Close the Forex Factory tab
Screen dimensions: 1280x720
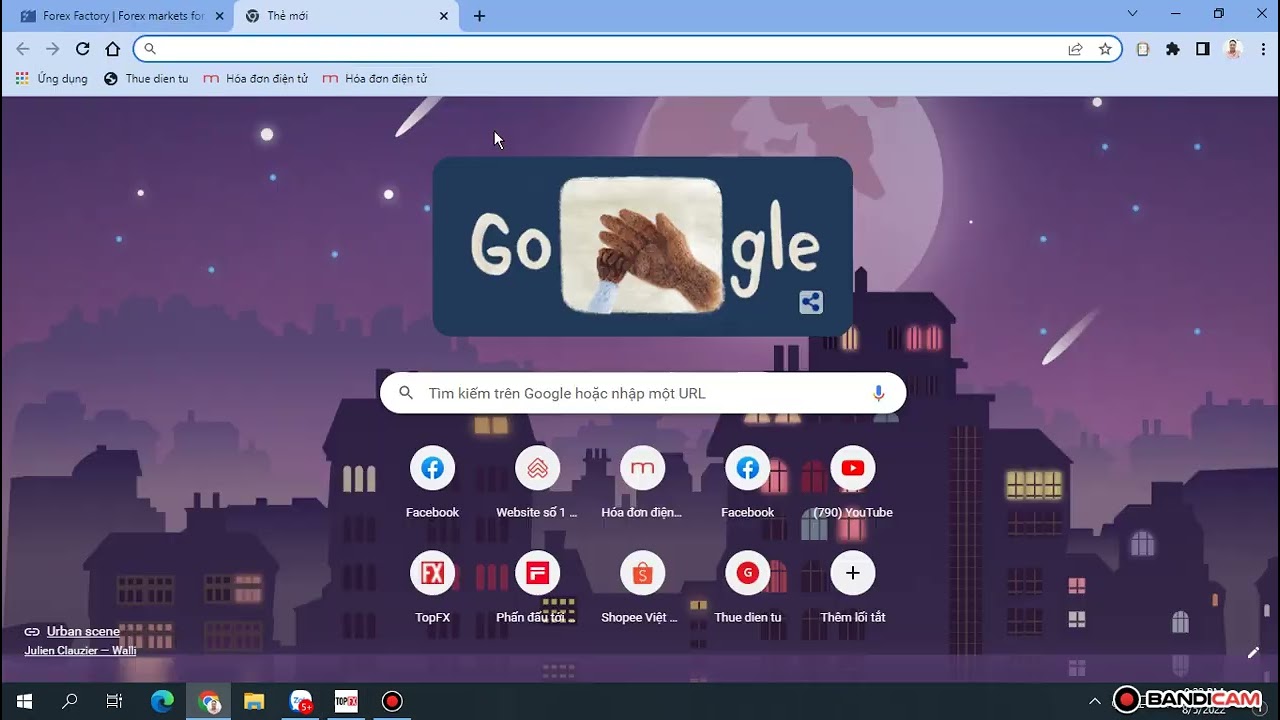[x=219, y=16]
